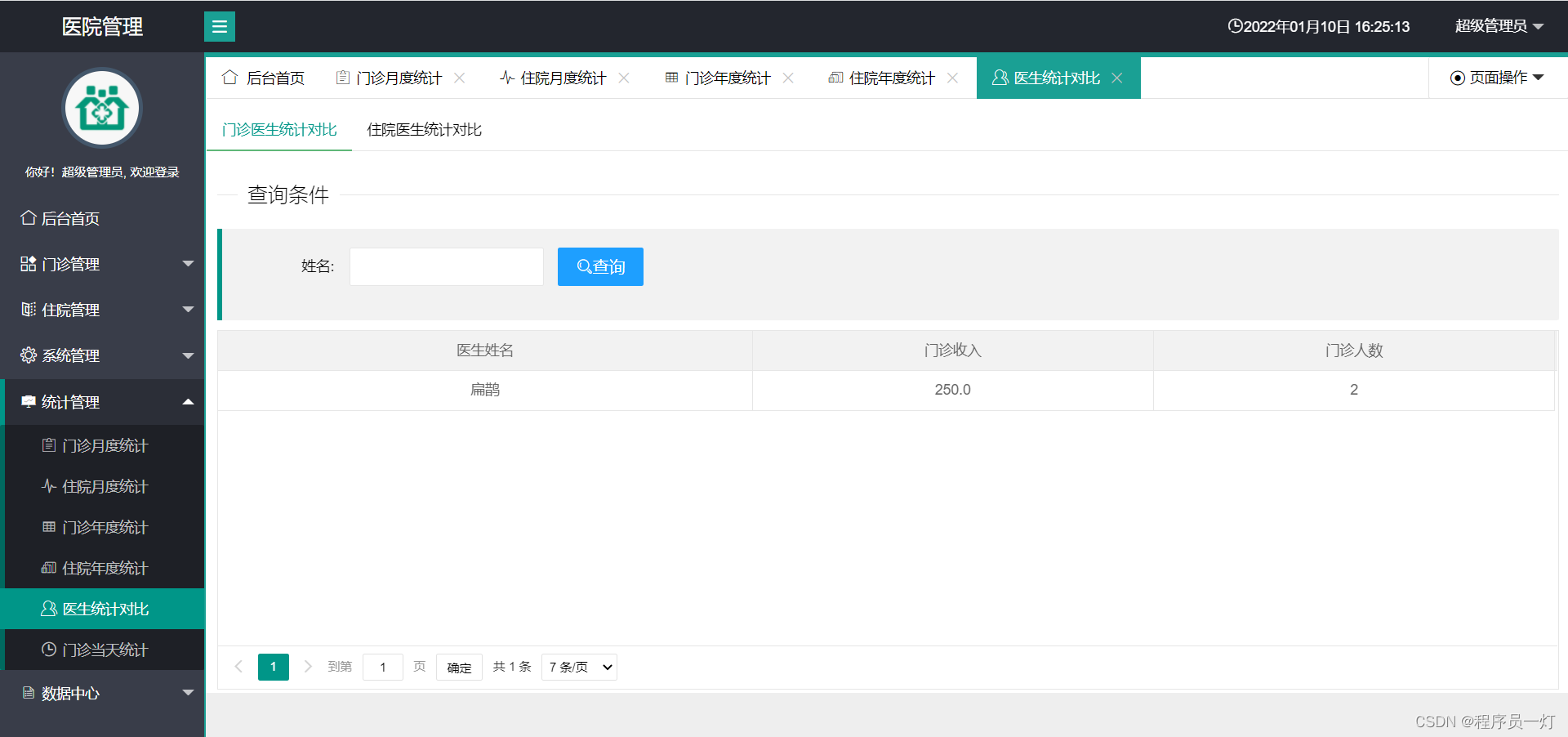The height and width of the screenshot is (737, 1568).
Task: Click the hospital logo avatar
Action: tap(102, 108)
